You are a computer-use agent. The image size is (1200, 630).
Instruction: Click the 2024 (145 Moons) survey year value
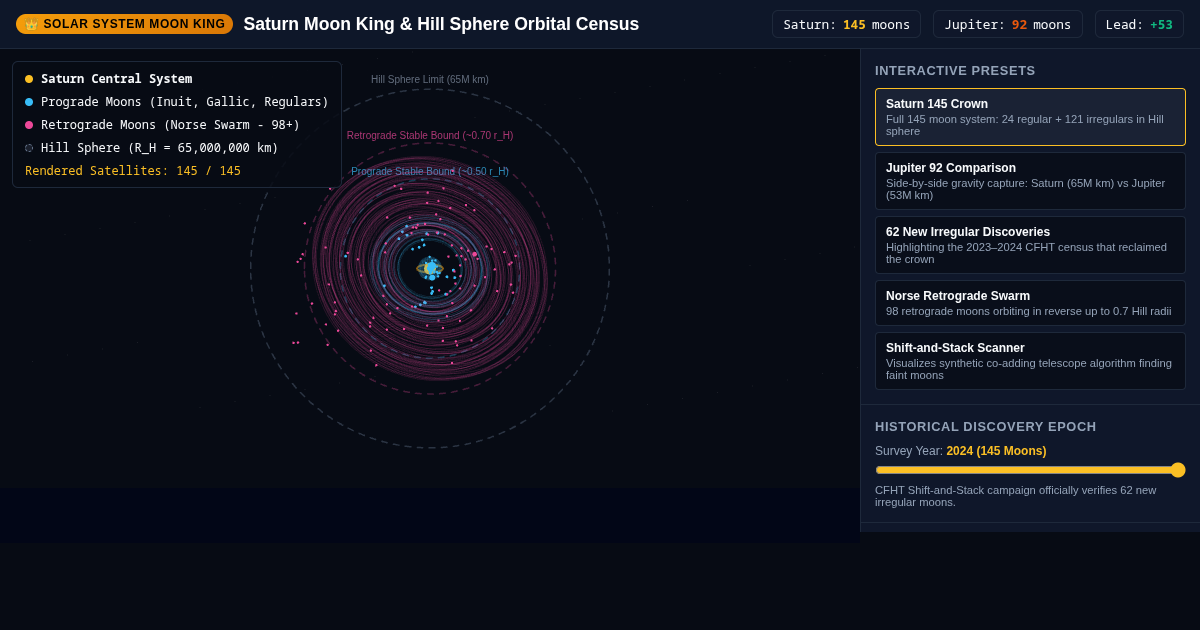pyautogui.click(x=996, y=451)
